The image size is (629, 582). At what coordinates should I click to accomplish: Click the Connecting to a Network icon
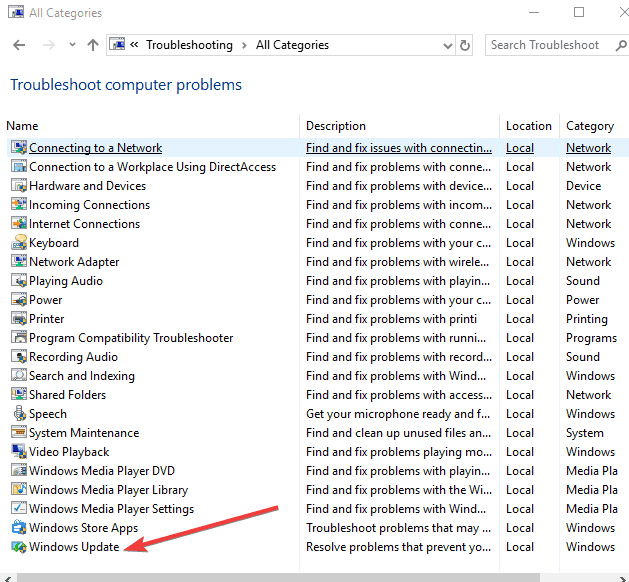click(x=19, y=148)
